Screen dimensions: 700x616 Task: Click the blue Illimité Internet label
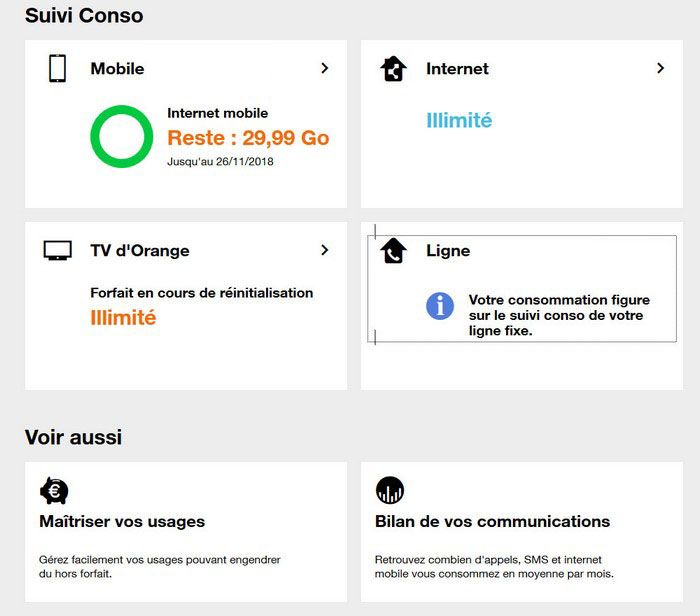(459, 120)
